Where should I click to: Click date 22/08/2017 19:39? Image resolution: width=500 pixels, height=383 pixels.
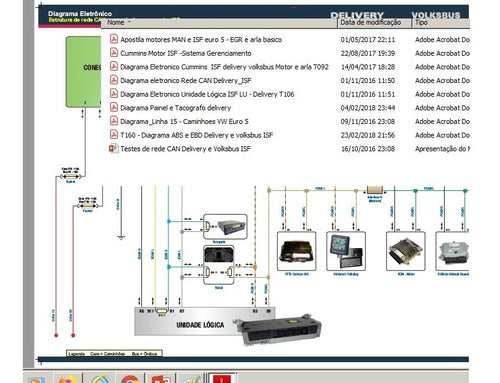click(x=368, y=53)
